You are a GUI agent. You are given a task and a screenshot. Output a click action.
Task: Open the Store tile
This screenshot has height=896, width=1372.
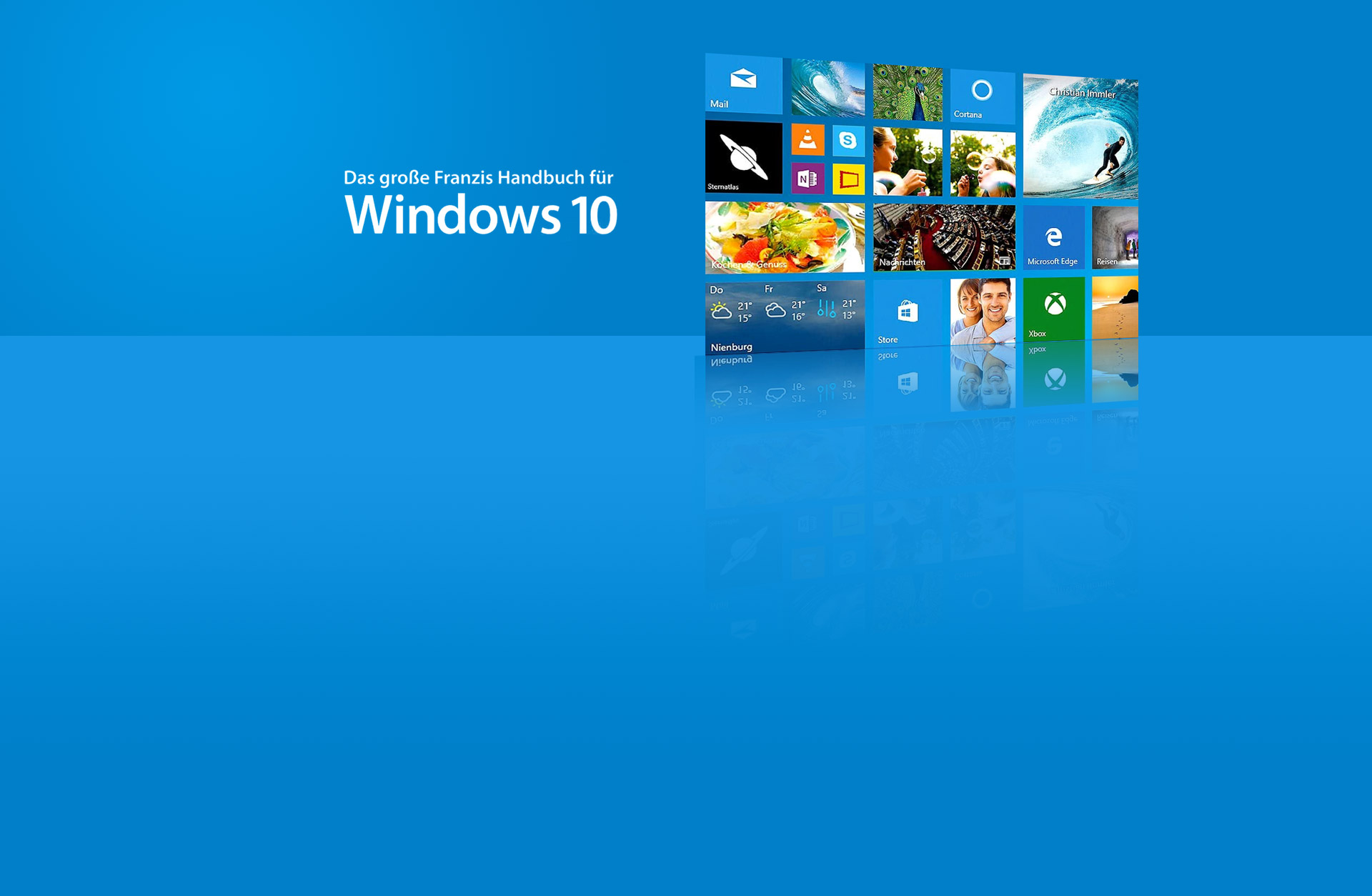907,313
